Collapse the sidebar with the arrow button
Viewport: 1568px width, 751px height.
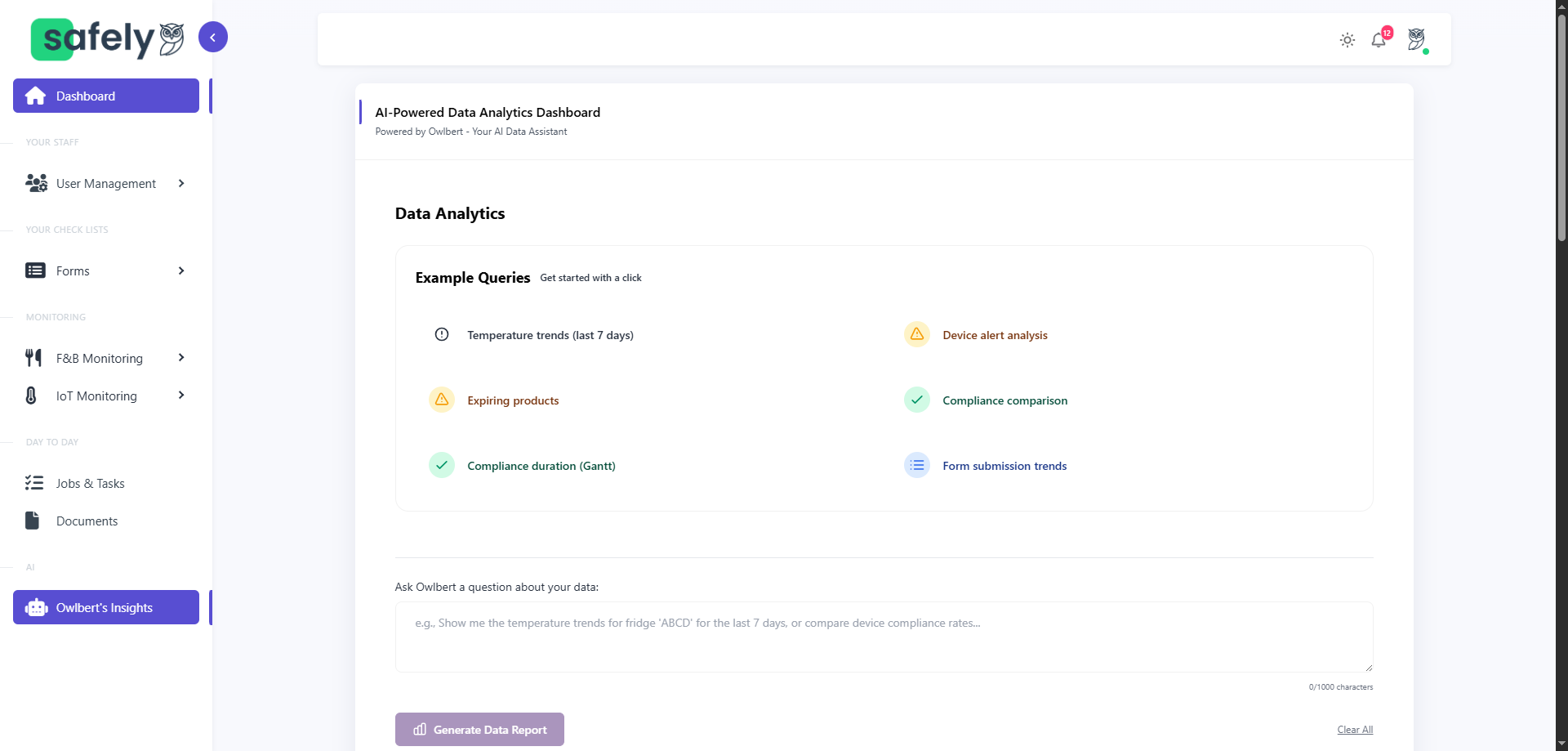pos(213,37)
